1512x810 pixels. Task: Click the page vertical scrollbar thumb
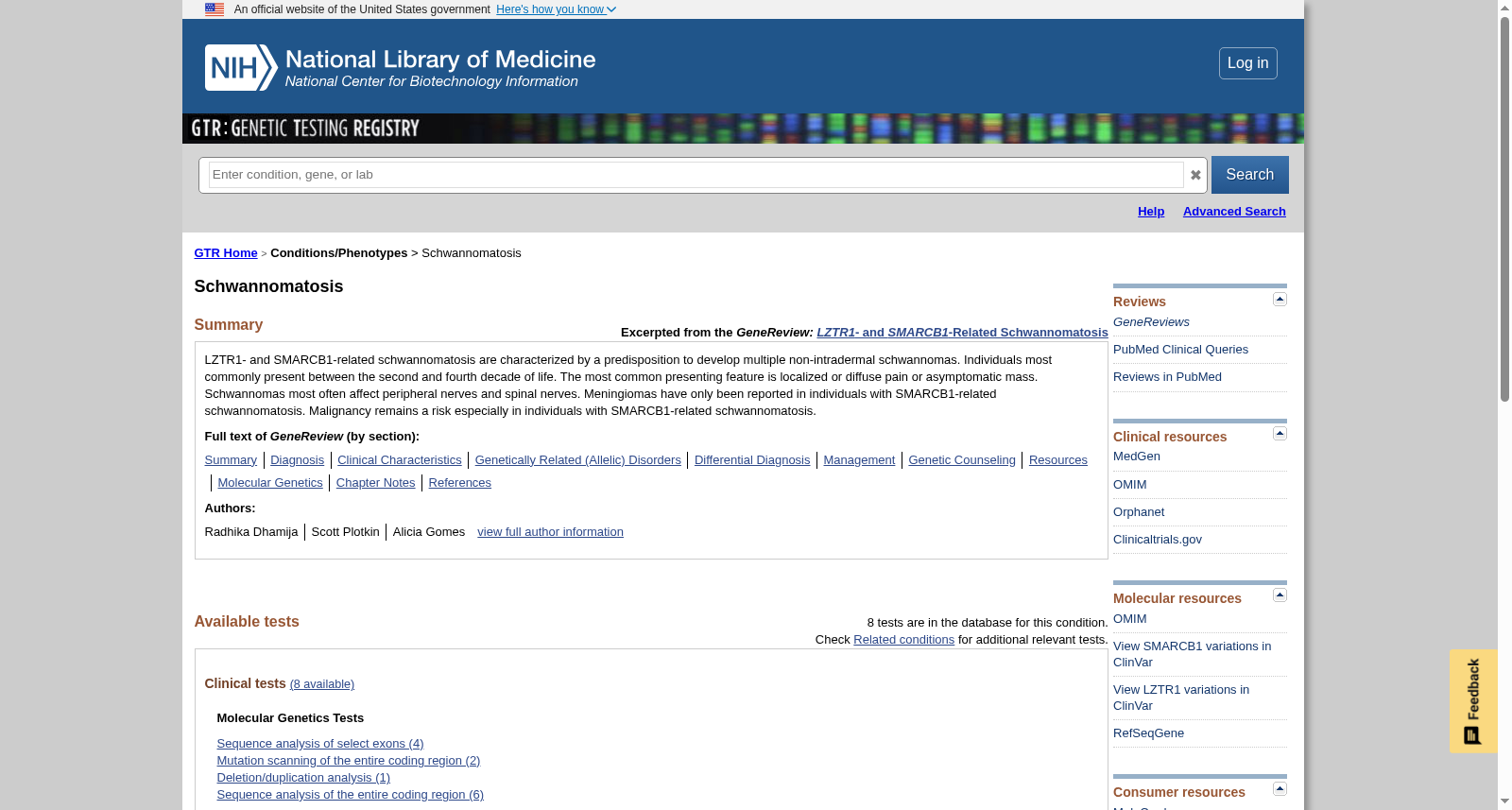1504,208
